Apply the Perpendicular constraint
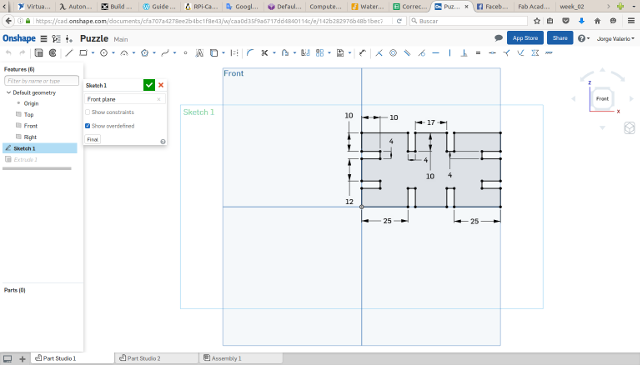 pyautogui.click(x=464, y=53)
